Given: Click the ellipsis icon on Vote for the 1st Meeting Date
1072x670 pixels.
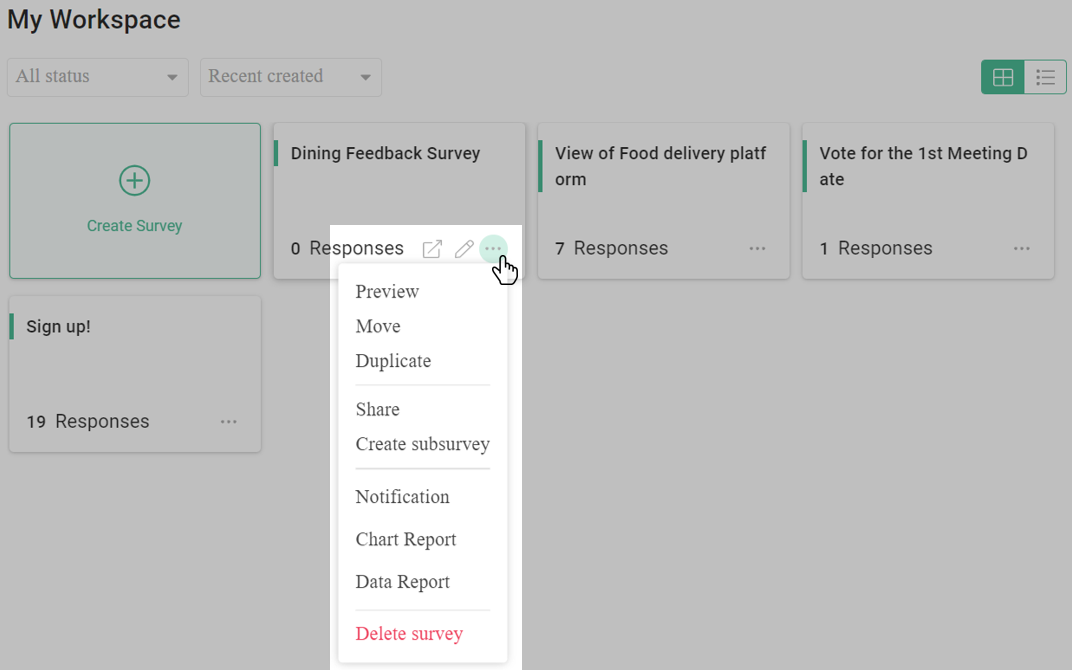Looking at the screenshot, I should [x=1021, y=248].
